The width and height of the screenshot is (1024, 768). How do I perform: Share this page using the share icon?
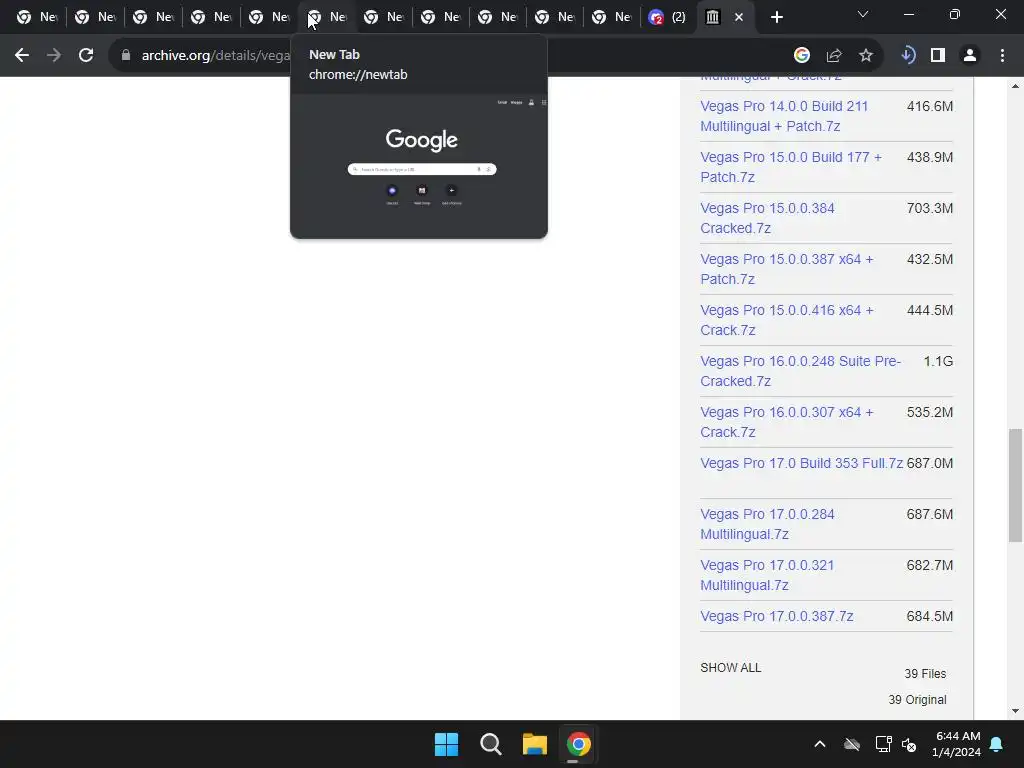point(834,56)
